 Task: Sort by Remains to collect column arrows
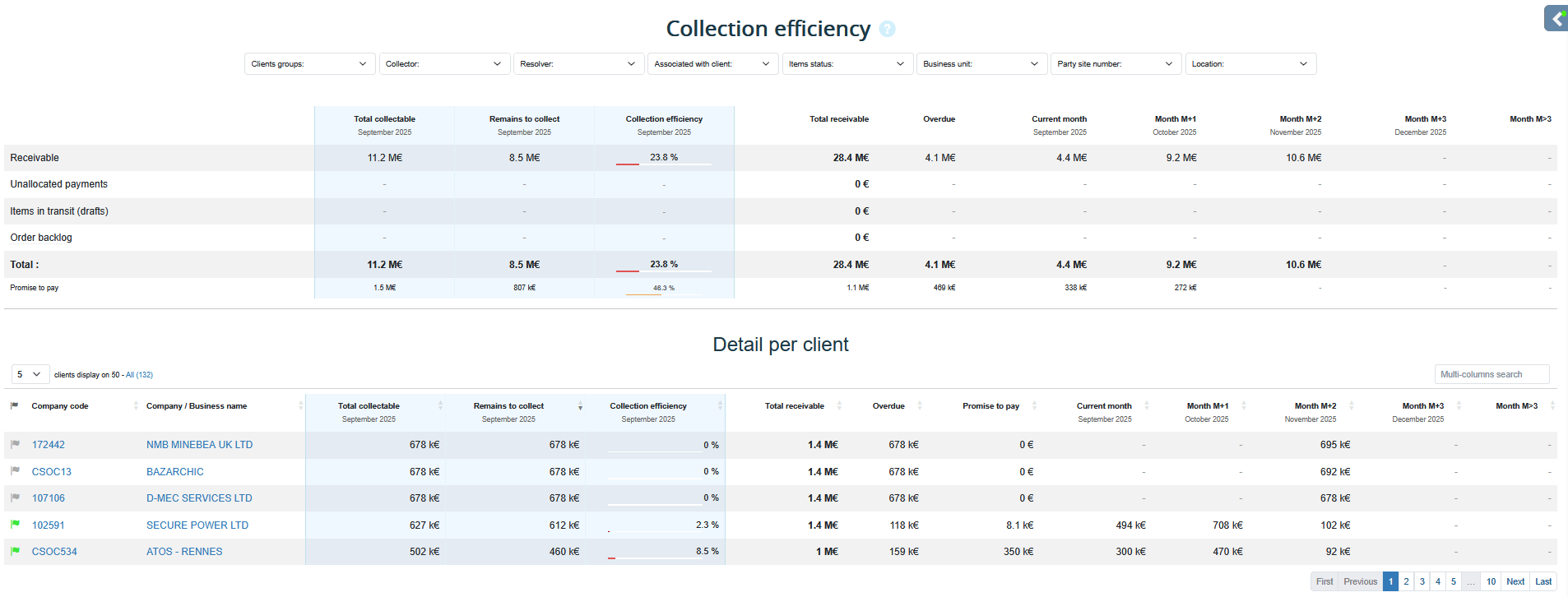click(x=580, y=406)
